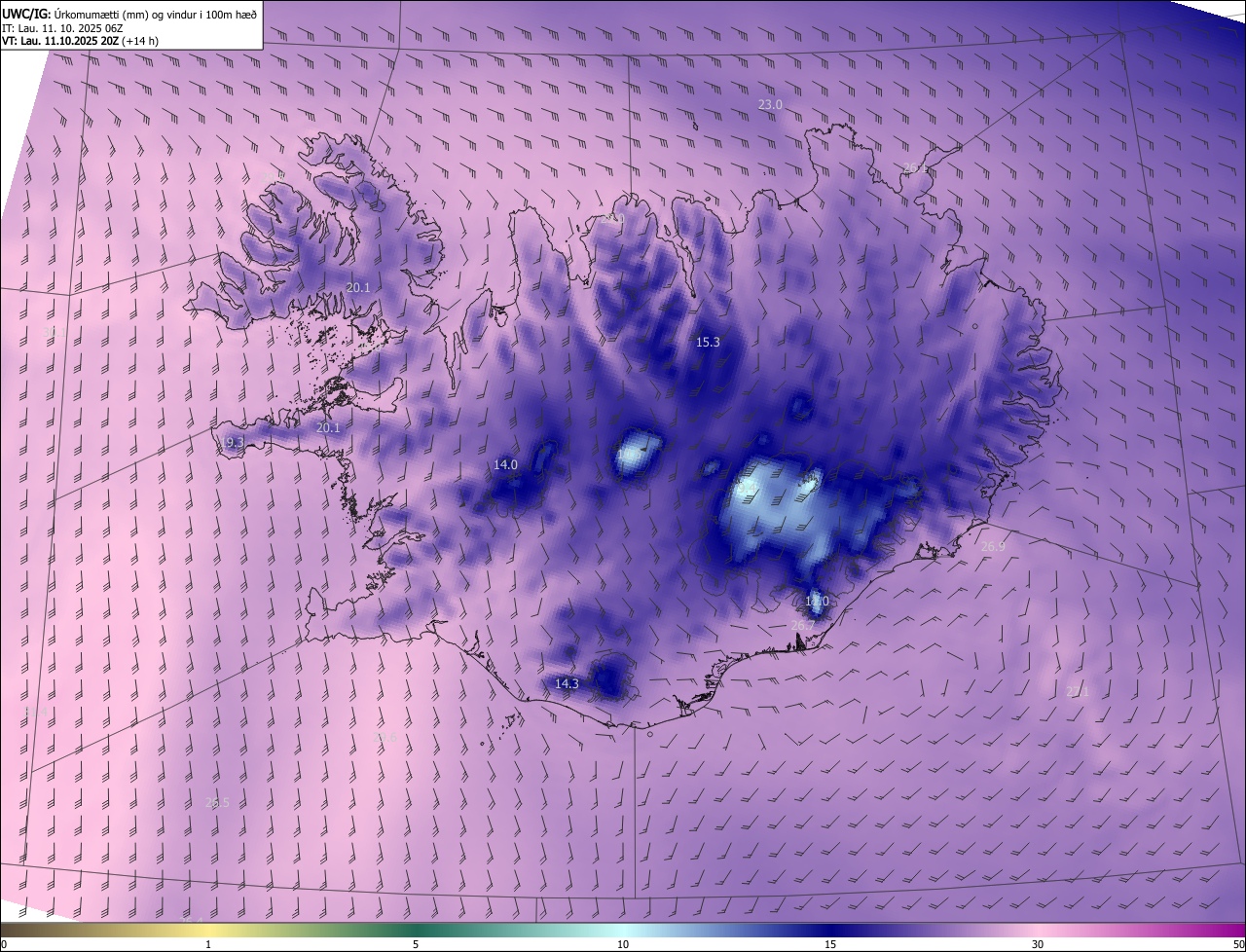Viewport: 1246px width, 952px height.
Task: Click the 23.0 value label on the map
Action: [x=770, y=104]
